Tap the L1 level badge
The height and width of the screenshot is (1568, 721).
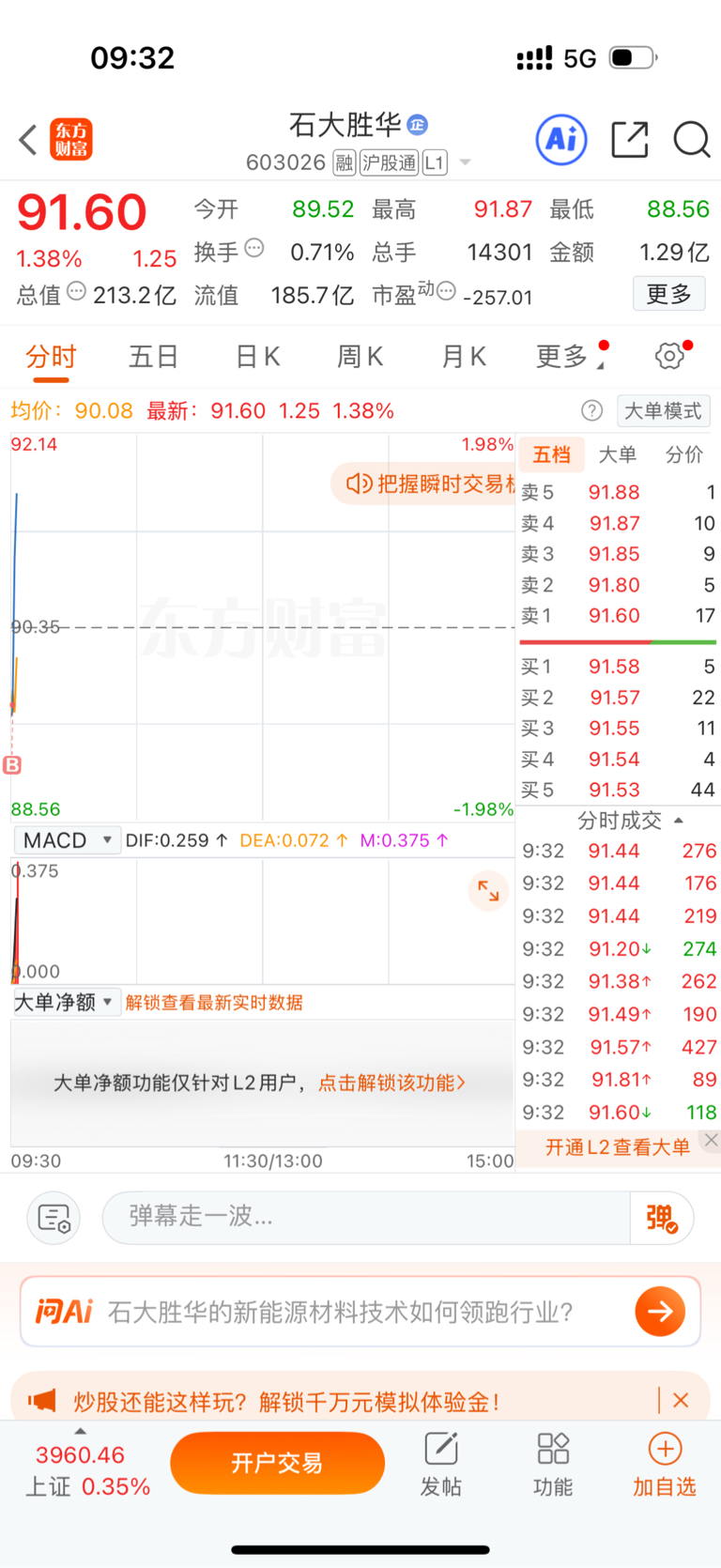click(434, 163)
